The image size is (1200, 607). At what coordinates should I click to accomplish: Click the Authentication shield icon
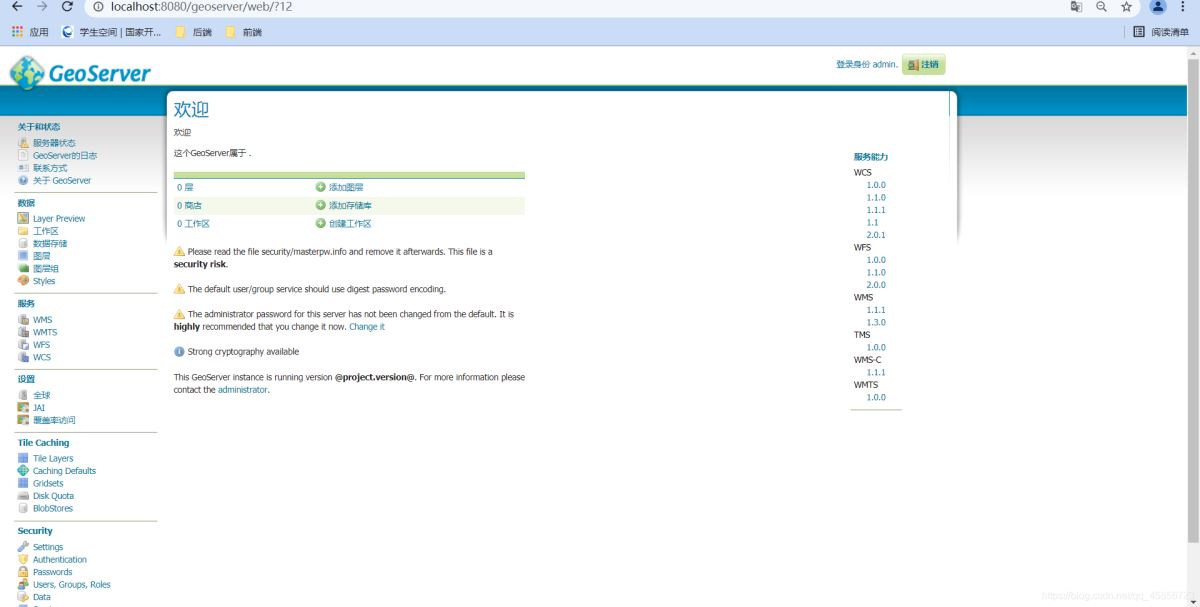pos(23,559)
